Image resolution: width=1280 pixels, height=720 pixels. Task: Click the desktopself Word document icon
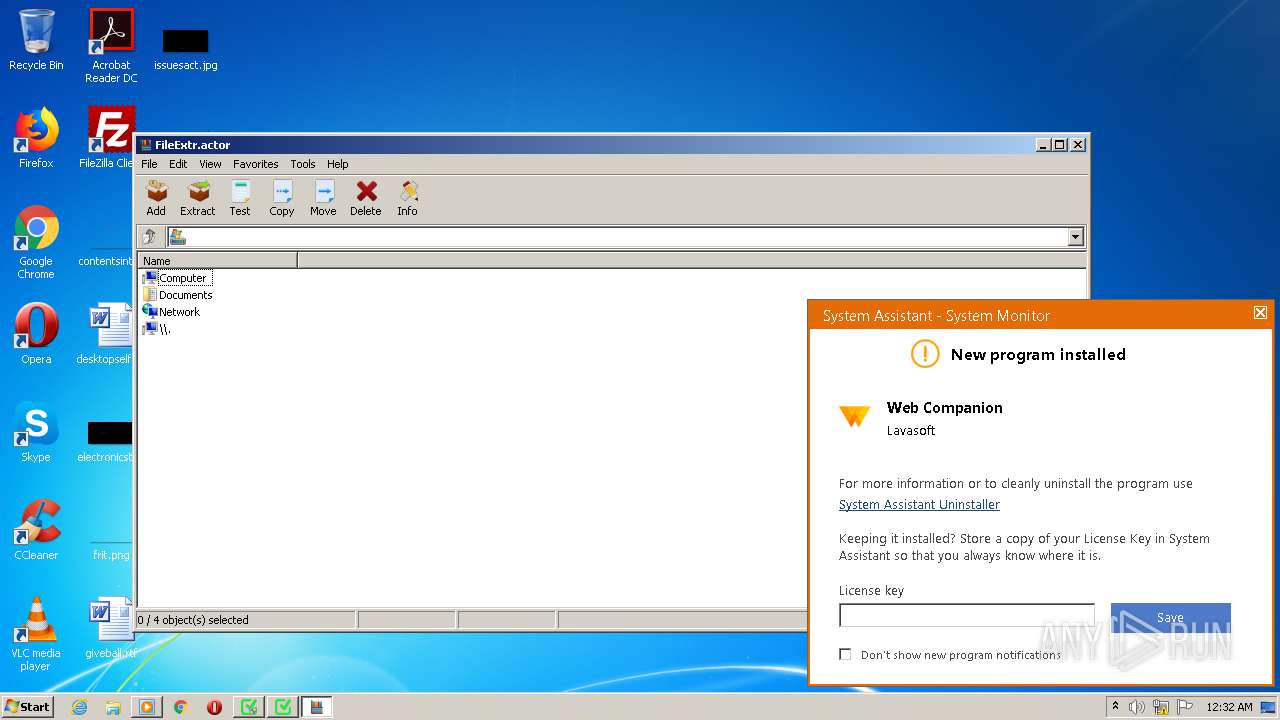(108, 334)
